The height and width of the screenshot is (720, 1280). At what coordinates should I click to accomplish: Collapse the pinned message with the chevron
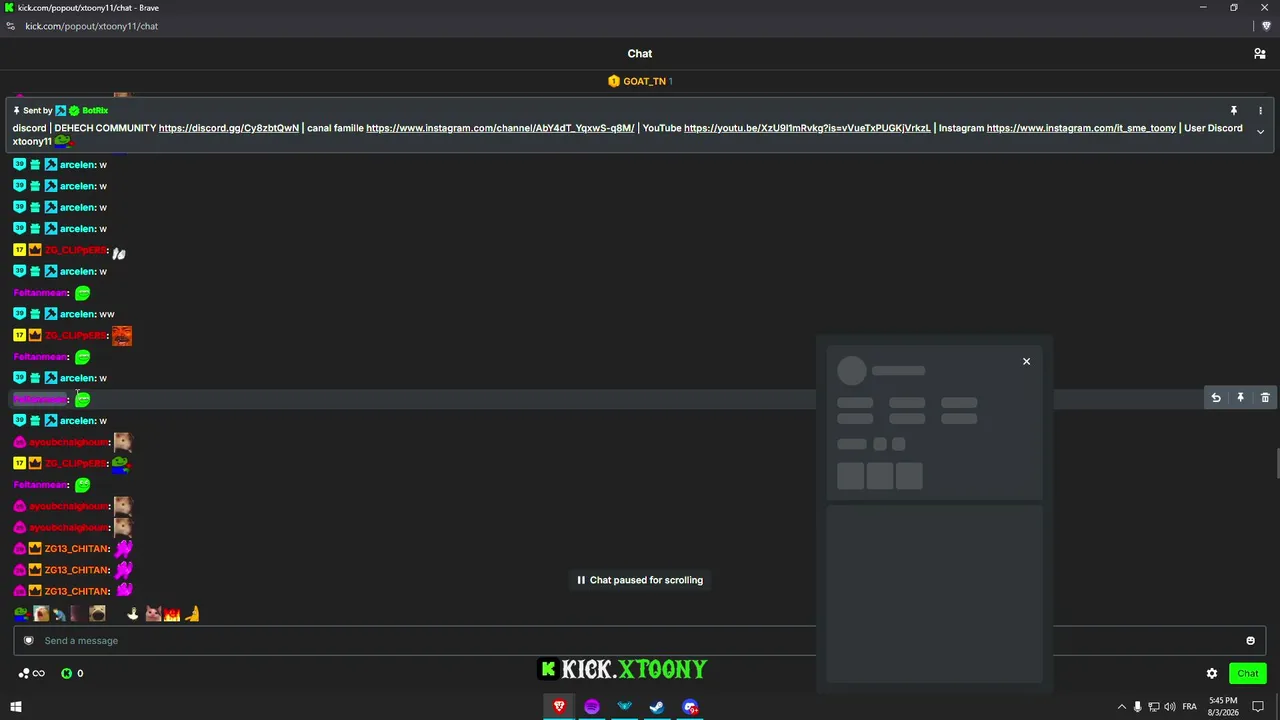1260,132
